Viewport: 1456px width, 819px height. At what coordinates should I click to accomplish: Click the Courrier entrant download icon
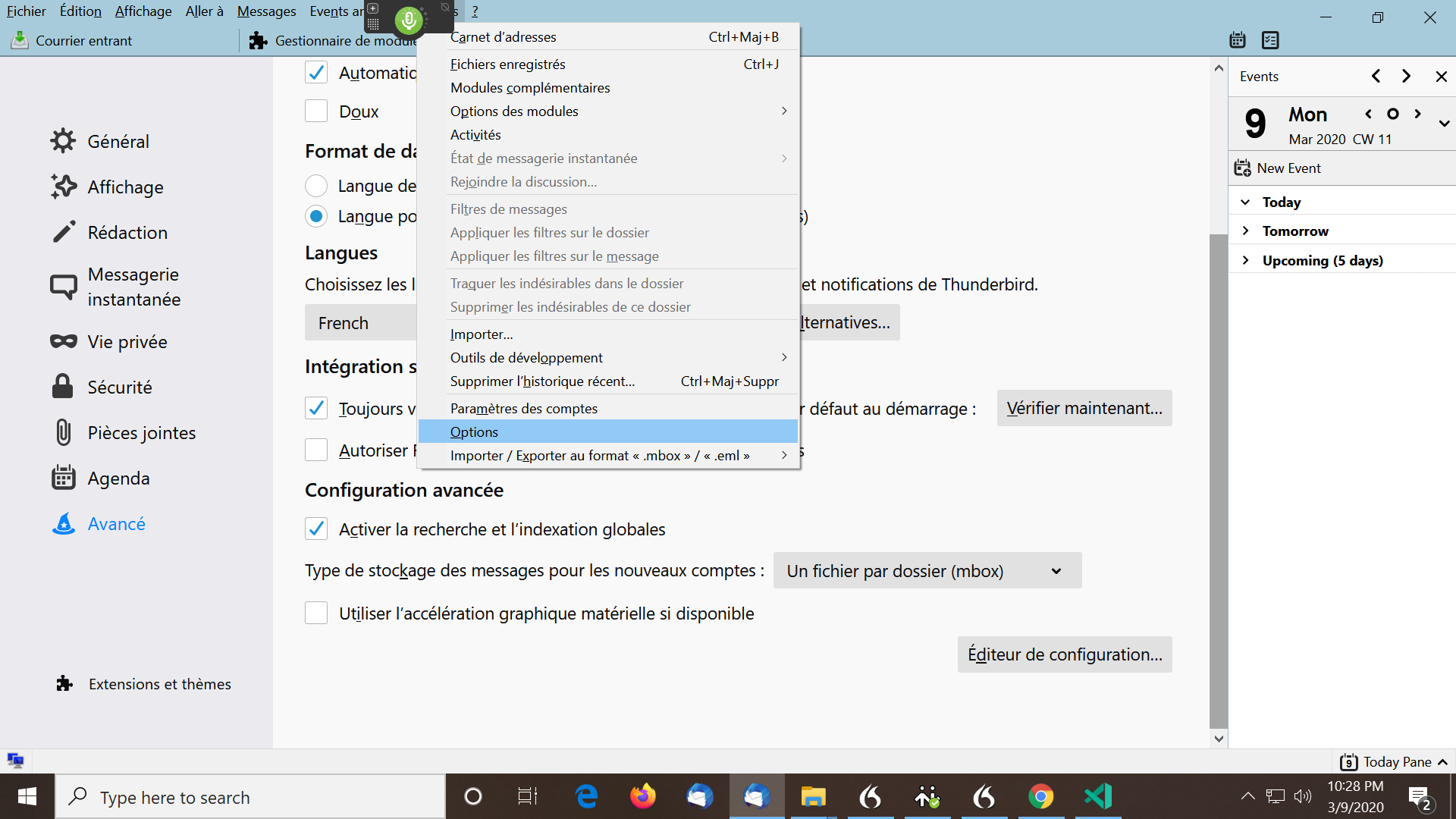pos(19,40)
